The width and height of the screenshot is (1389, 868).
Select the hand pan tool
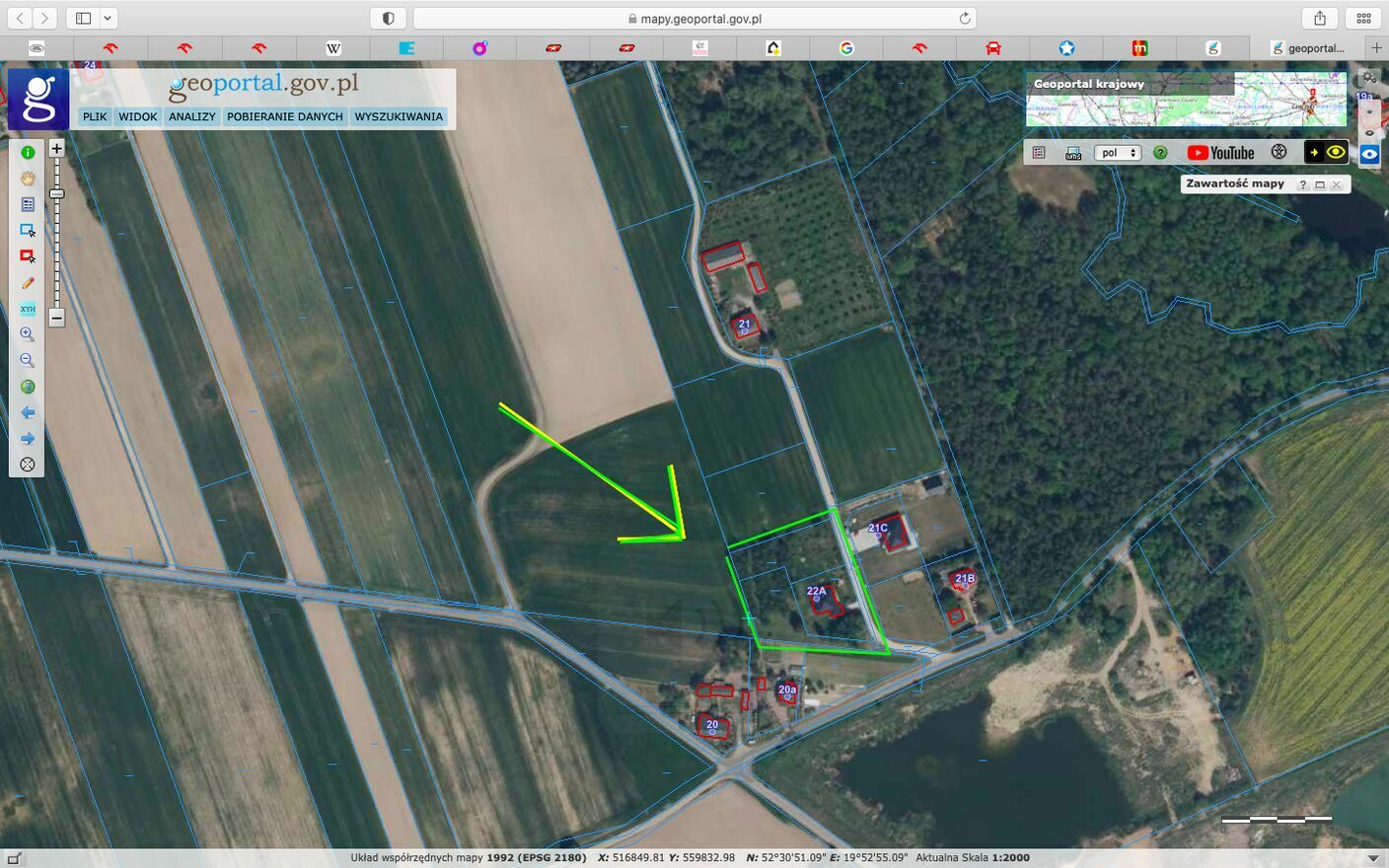28,179
